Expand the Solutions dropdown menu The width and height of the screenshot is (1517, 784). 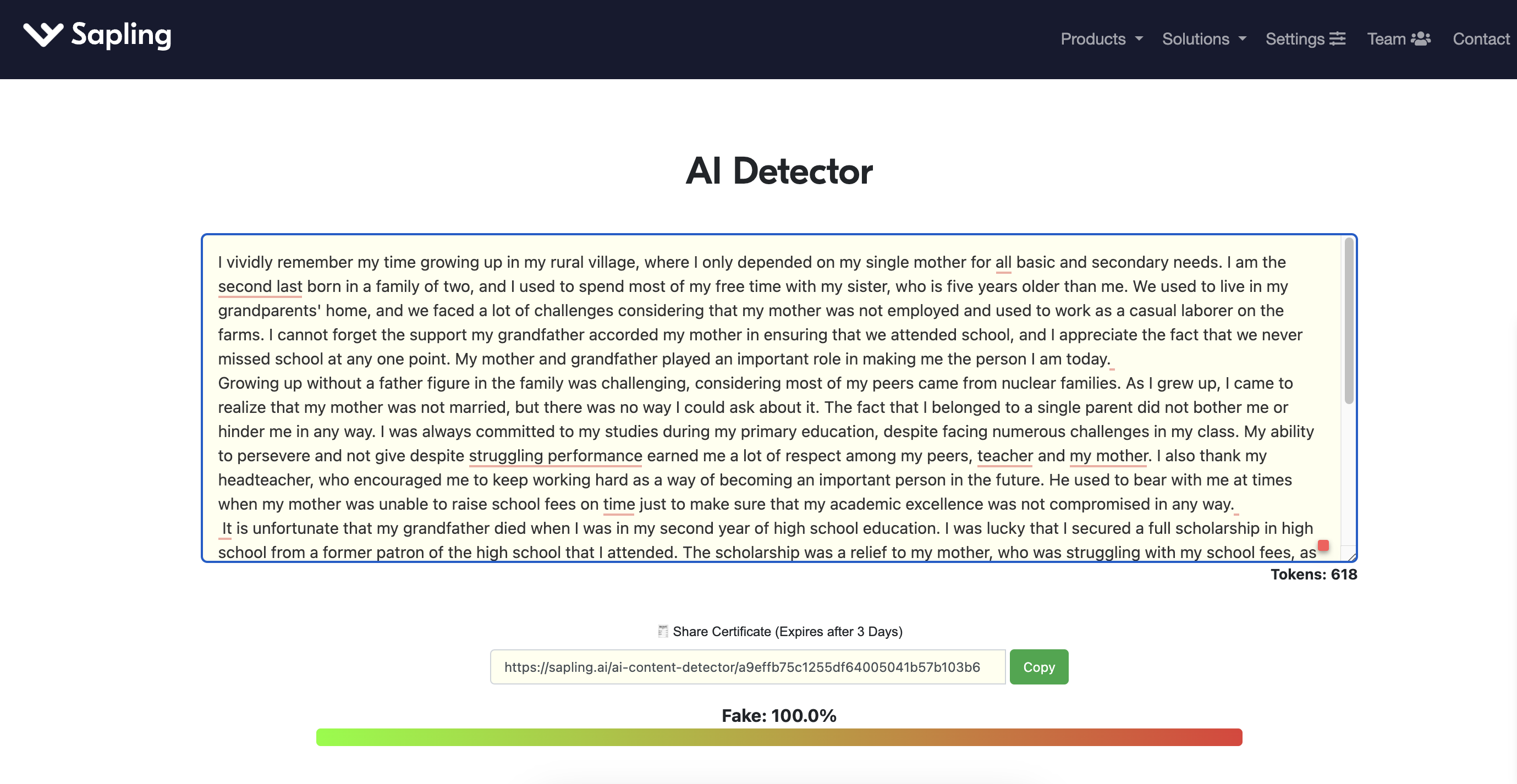[x=1203, y=39]
